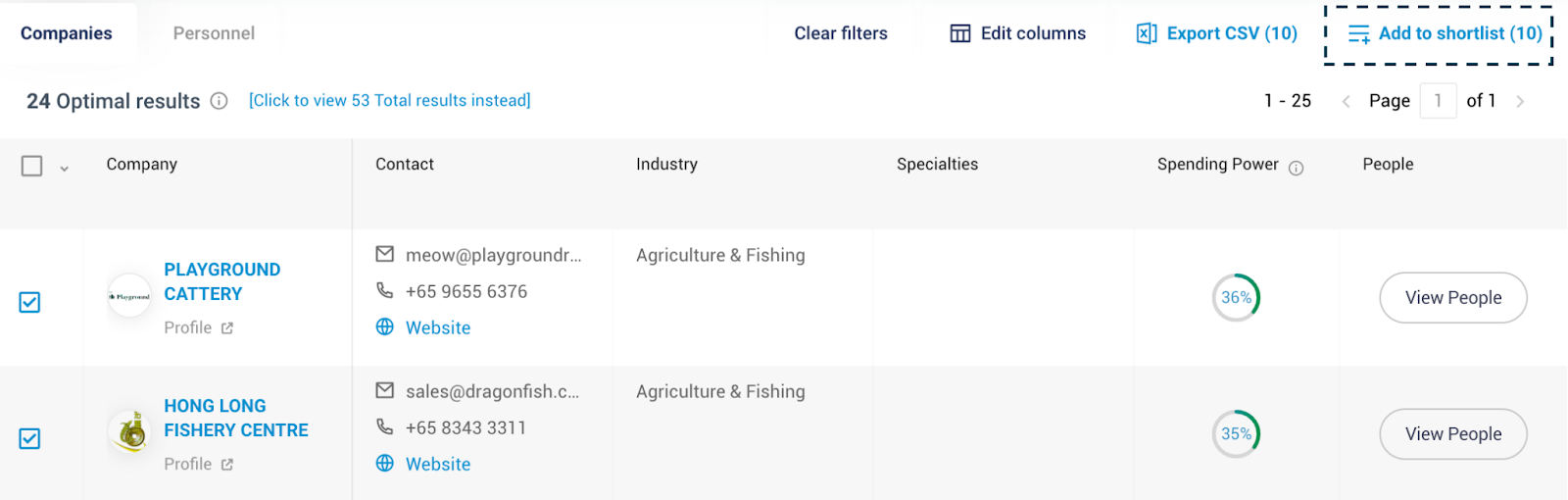Screen dimensions: 1568x500
Task: Click the Playground Cattery email envelope icon
Action: pos(385,255)
